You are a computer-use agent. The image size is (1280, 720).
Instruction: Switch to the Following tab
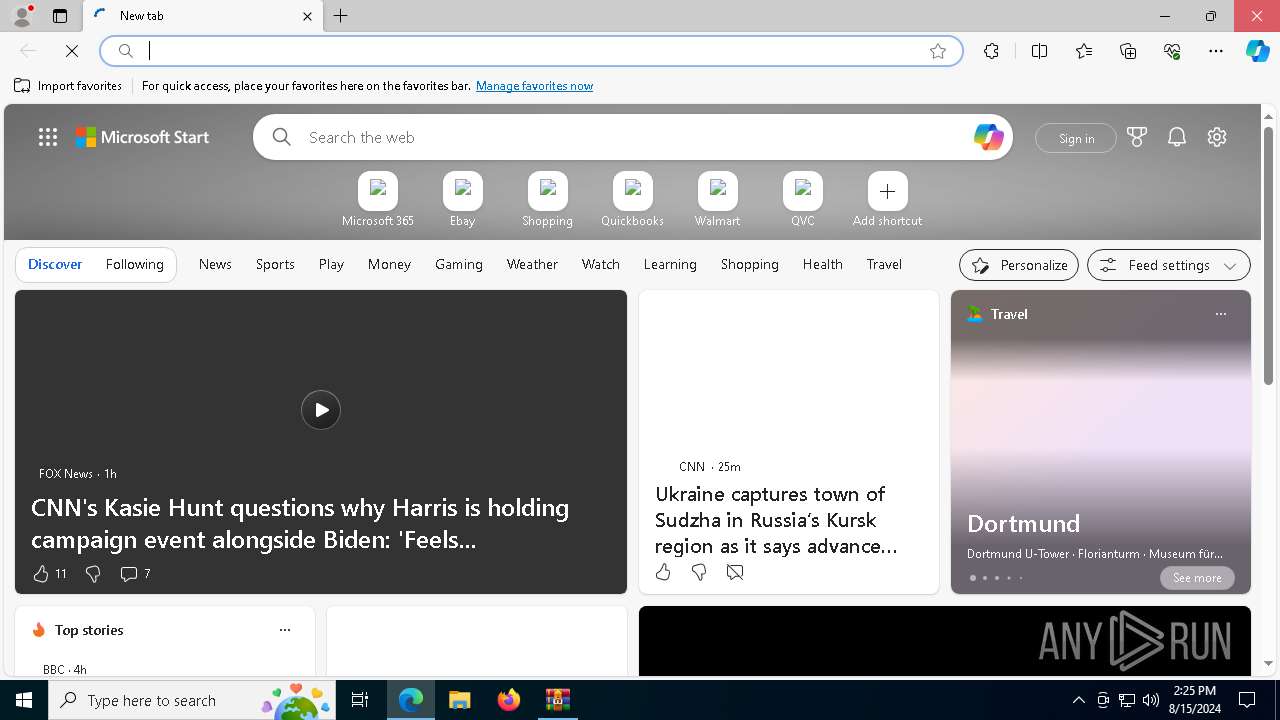[135, 264]
